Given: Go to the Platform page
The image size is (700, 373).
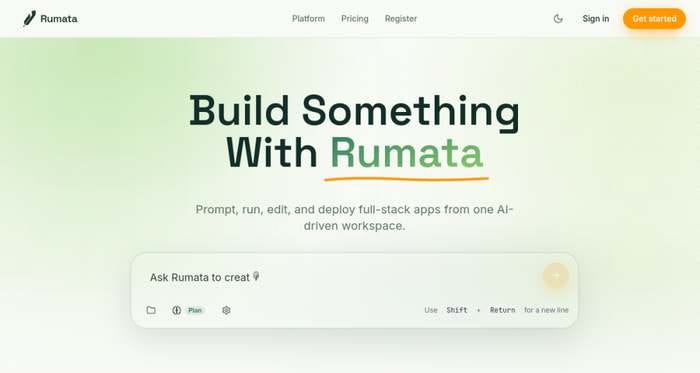Looking at the screenshot, I should tap(308, 19).
